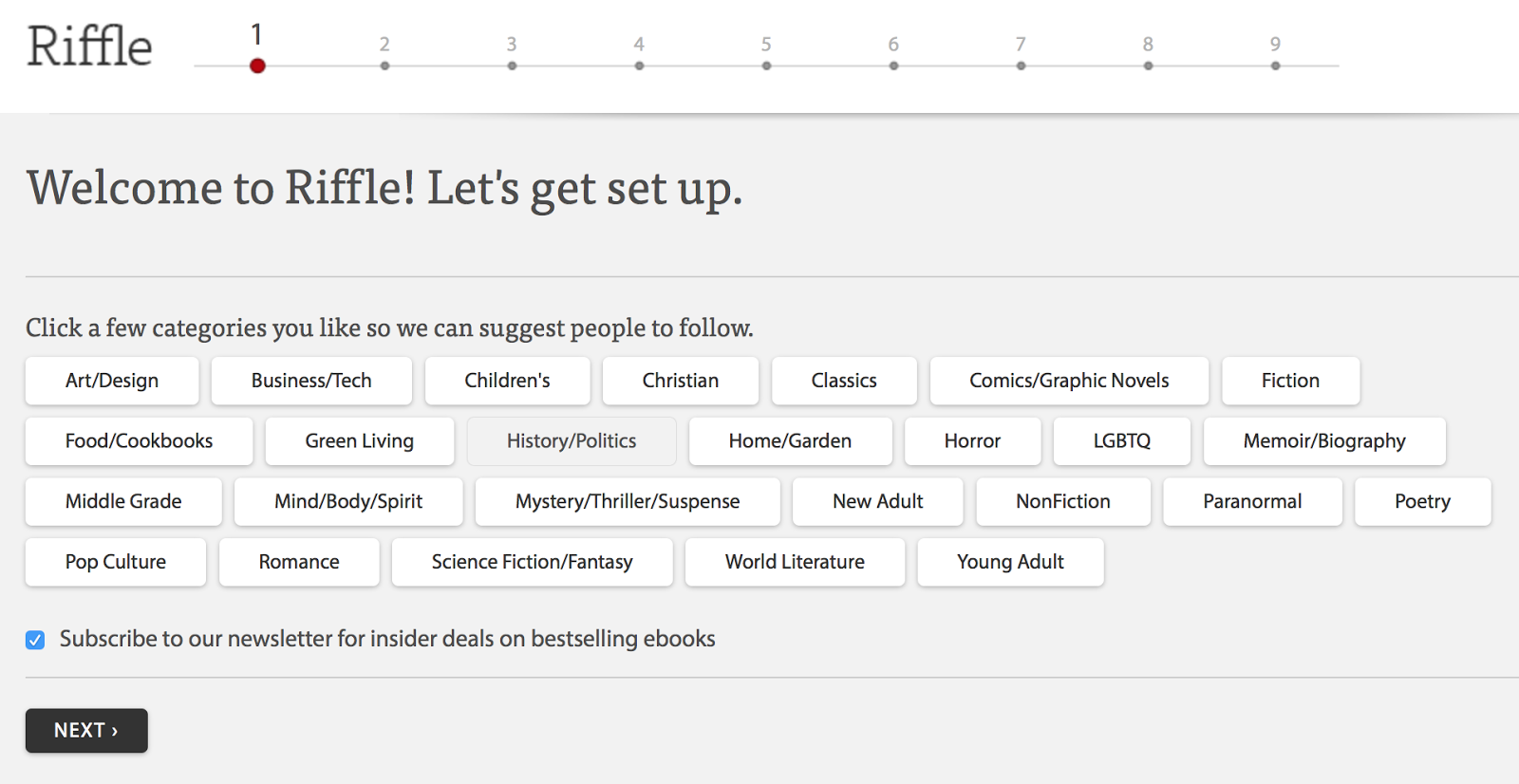Click the red step 1 dot

coord(257,65)
